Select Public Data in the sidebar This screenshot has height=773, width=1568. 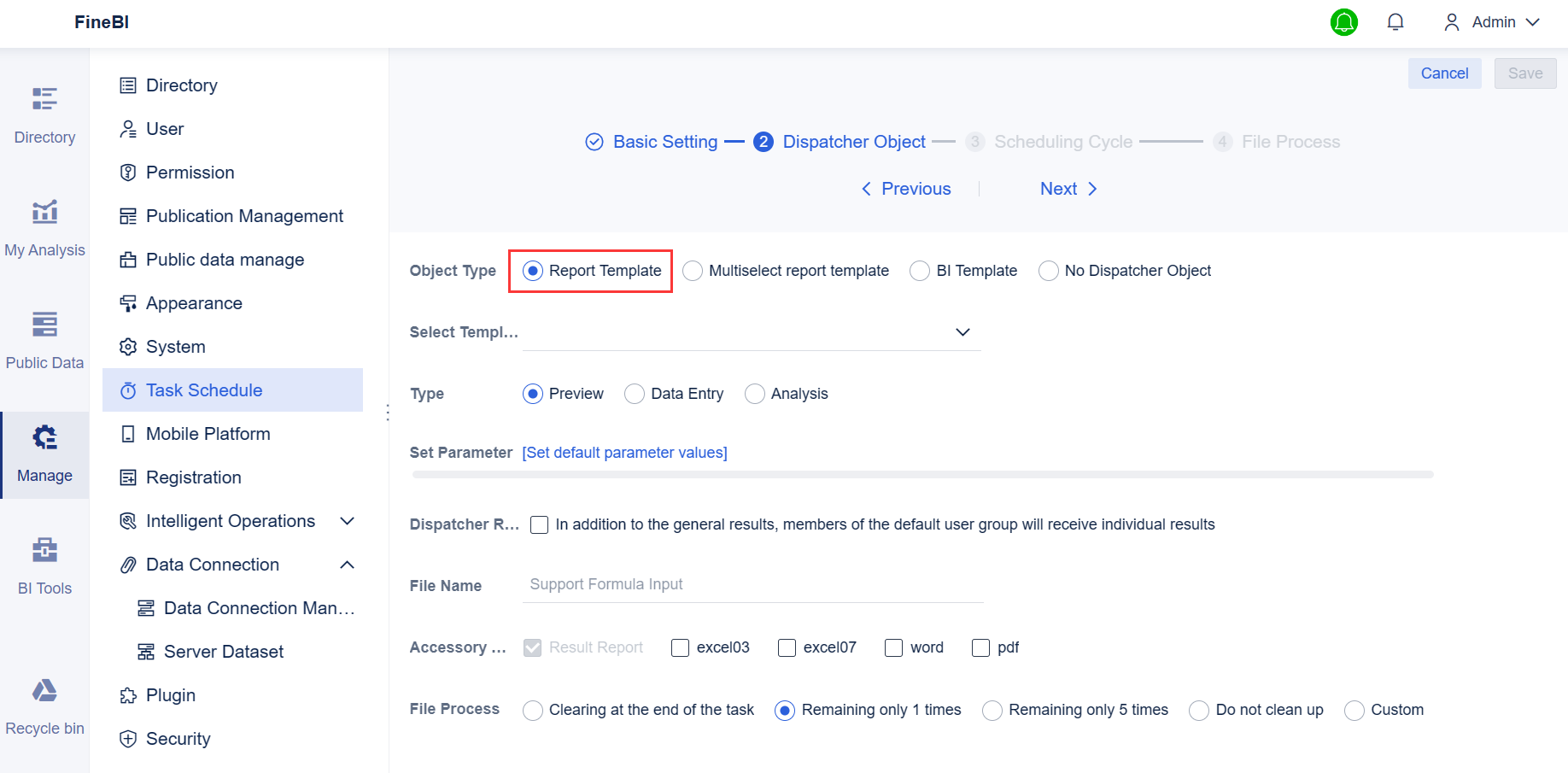point(44,339)
